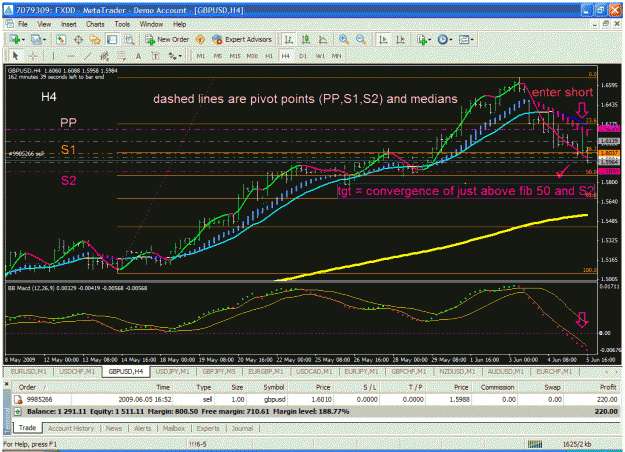Screen dimensions: 625x452
Task: Open the Profiles icon in the toolbar
Action: 36,39
